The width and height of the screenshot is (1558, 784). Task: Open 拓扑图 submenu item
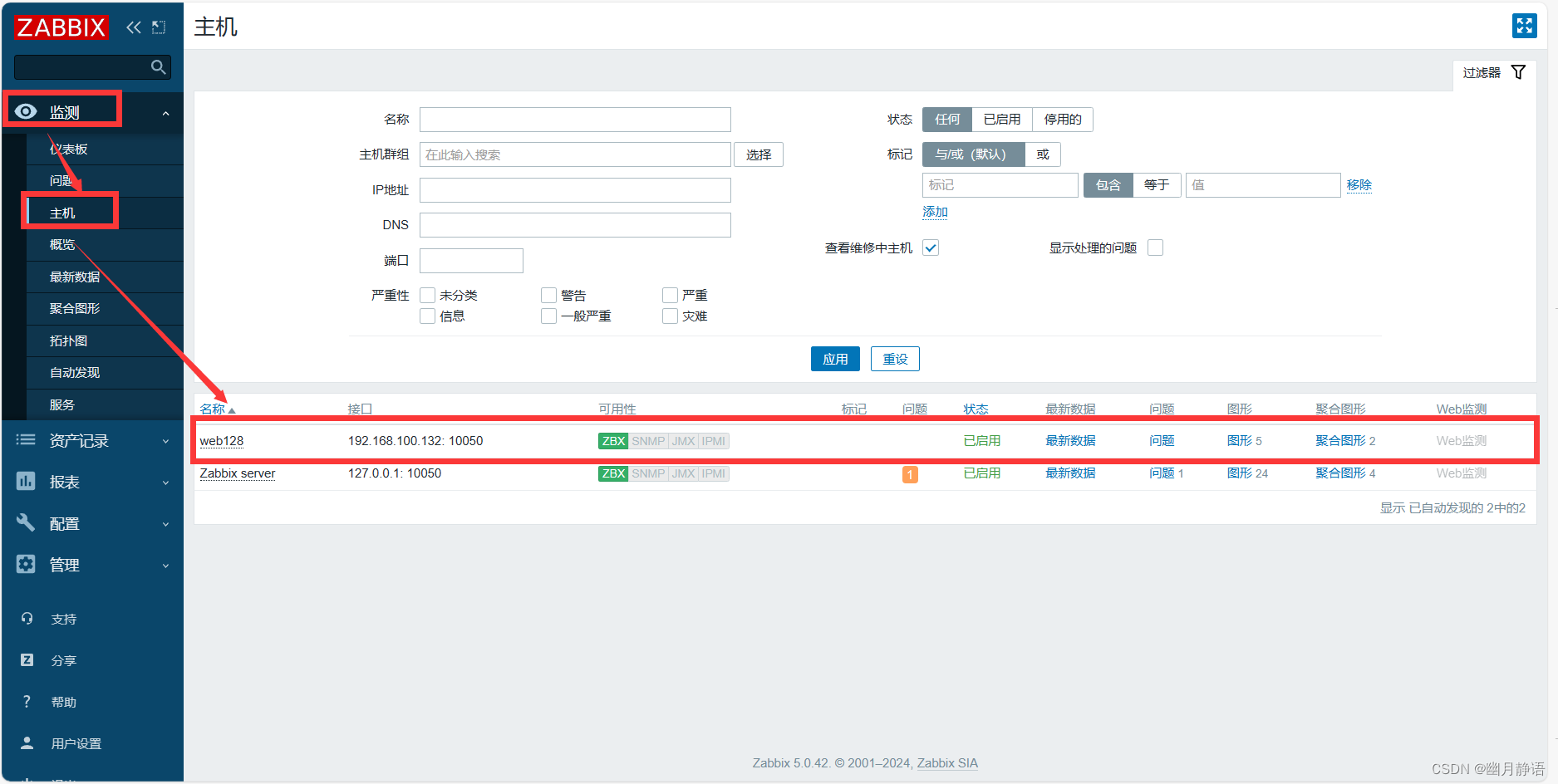pyautogui.click(x=105, y=341)
